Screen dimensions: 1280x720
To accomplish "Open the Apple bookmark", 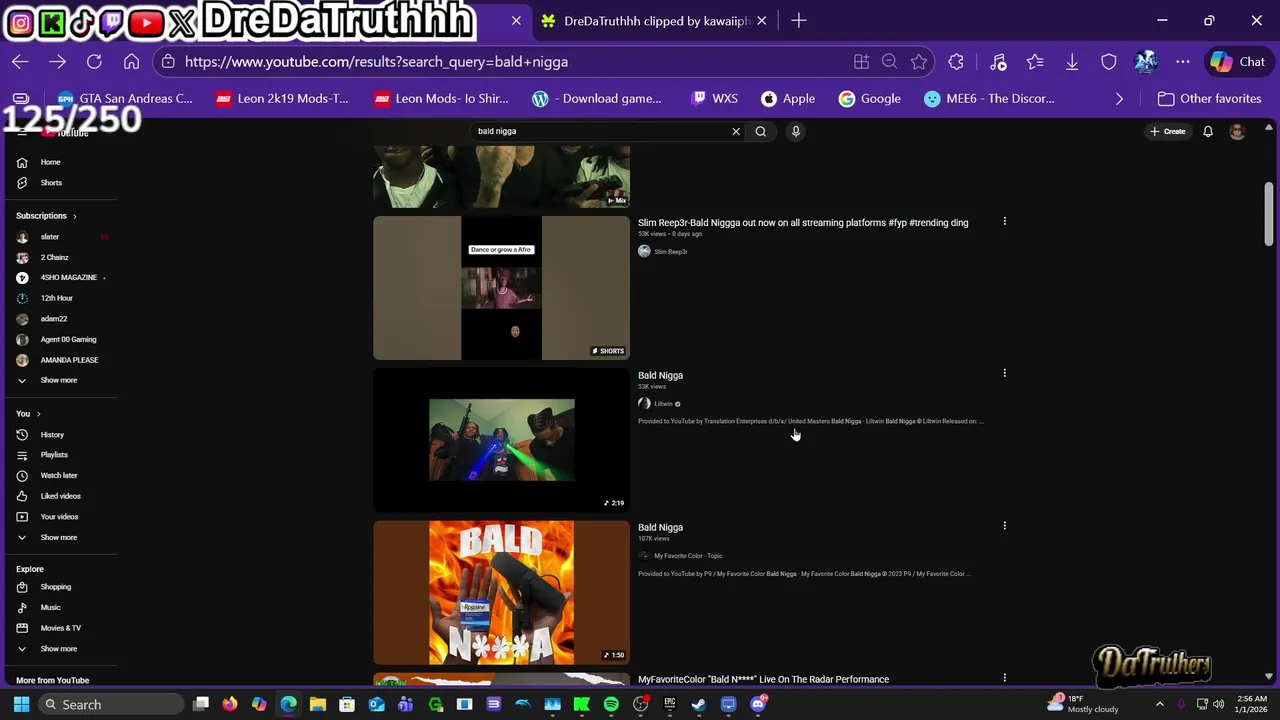I will 788,99.
